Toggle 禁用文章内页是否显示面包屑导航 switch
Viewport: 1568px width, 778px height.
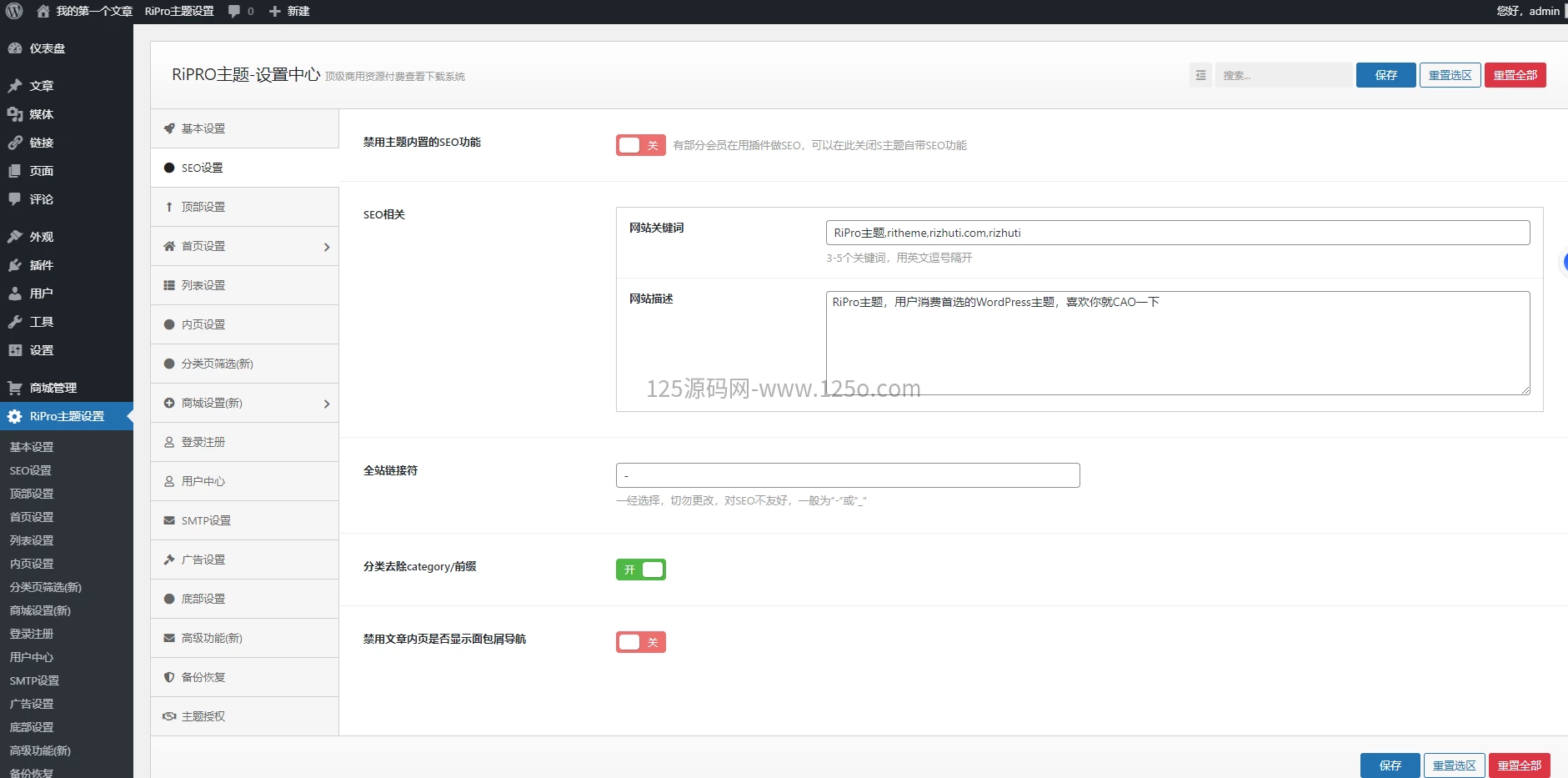[x=640, y=642]
